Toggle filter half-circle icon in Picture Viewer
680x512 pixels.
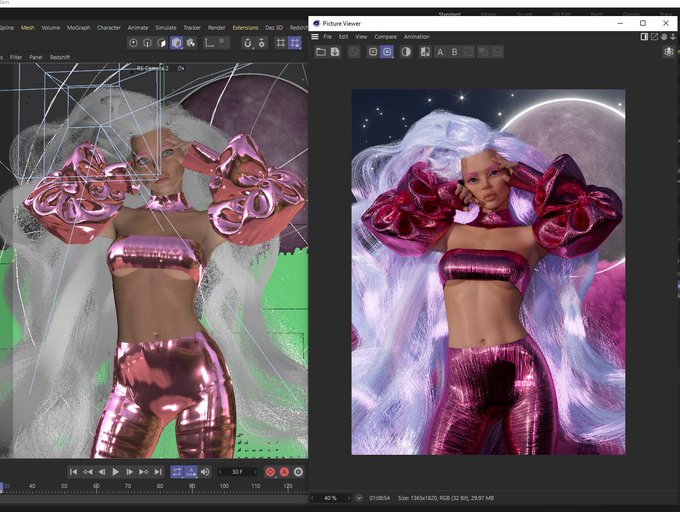point(406,52)
